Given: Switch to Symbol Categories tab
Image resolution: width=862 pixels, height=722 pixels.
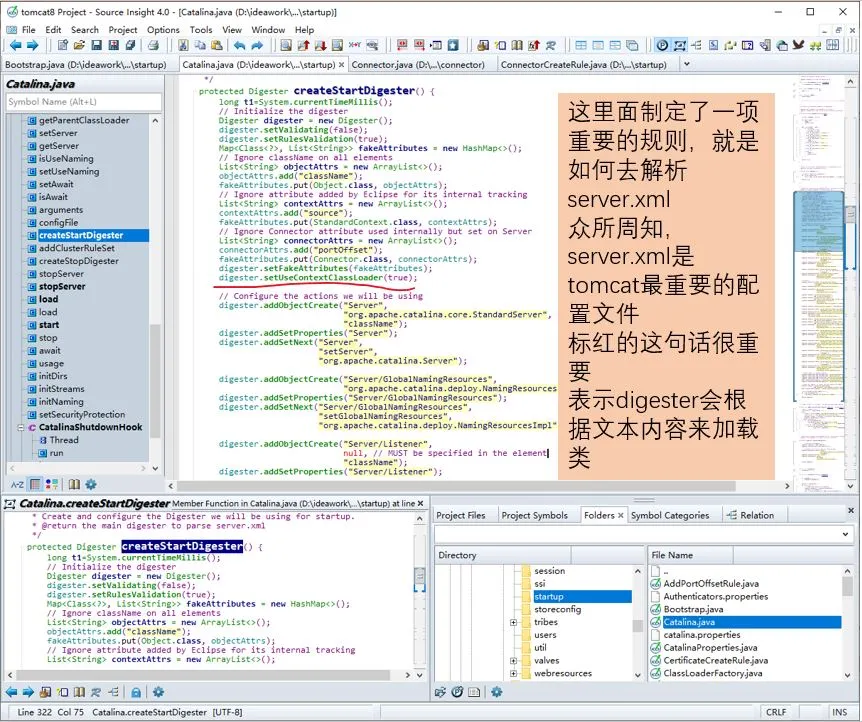Looking at the screenshot, I should click(670, 515).
